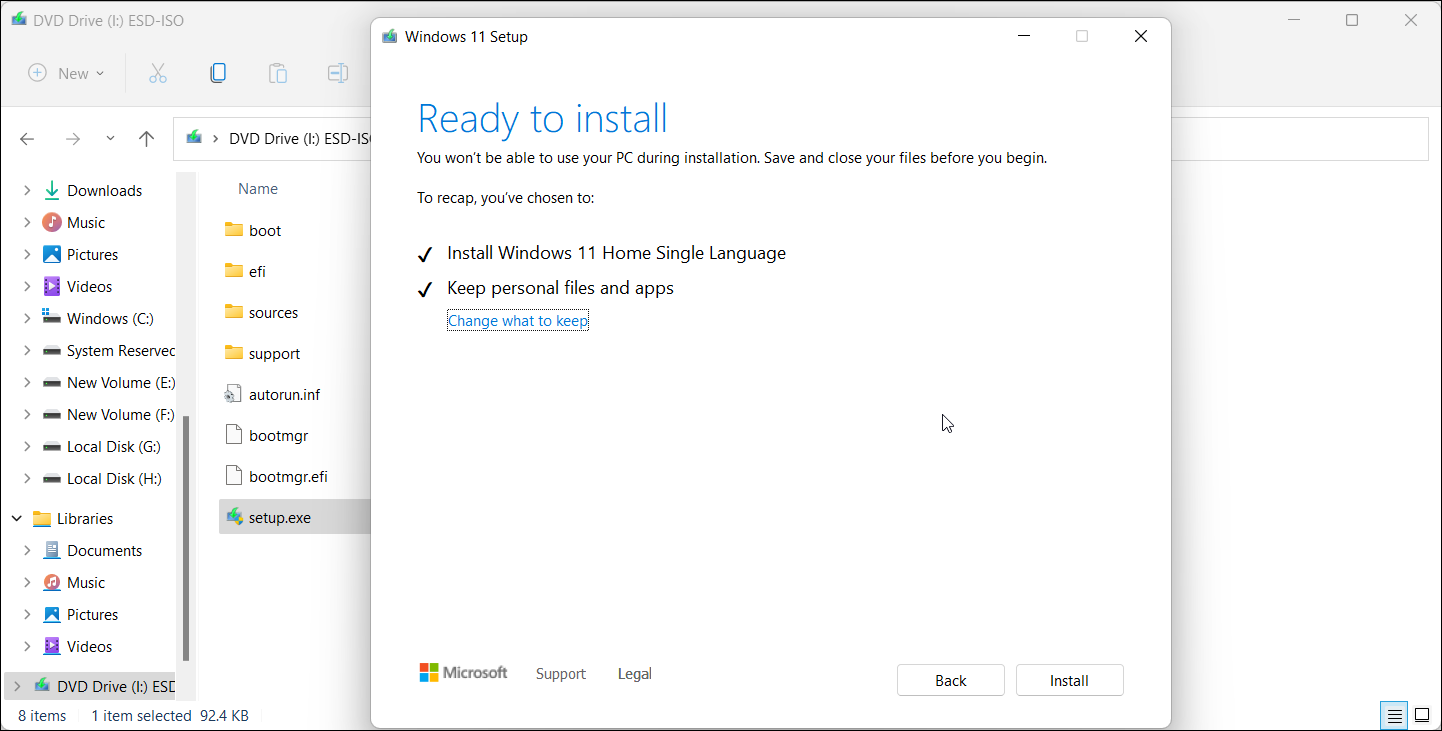This screenshot has height=731, width=1442.
Task: Expand the Documents library in the sidebar
Action: coord(28,550)
